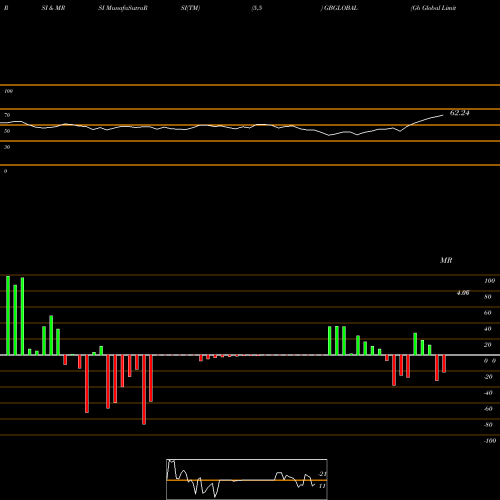Click the 'SI & MR' header label
The width and height of the screenshot is (500, 500).
pos(53,8)
